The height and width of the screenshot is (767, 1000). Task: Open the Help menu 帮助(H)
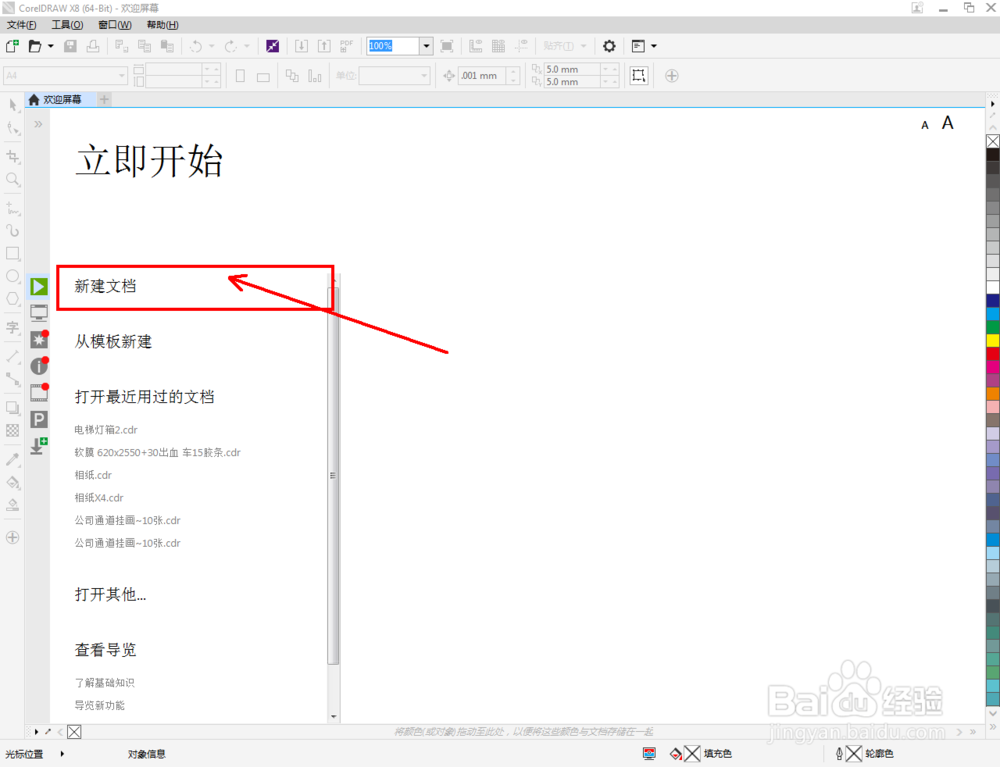(163, 25)
